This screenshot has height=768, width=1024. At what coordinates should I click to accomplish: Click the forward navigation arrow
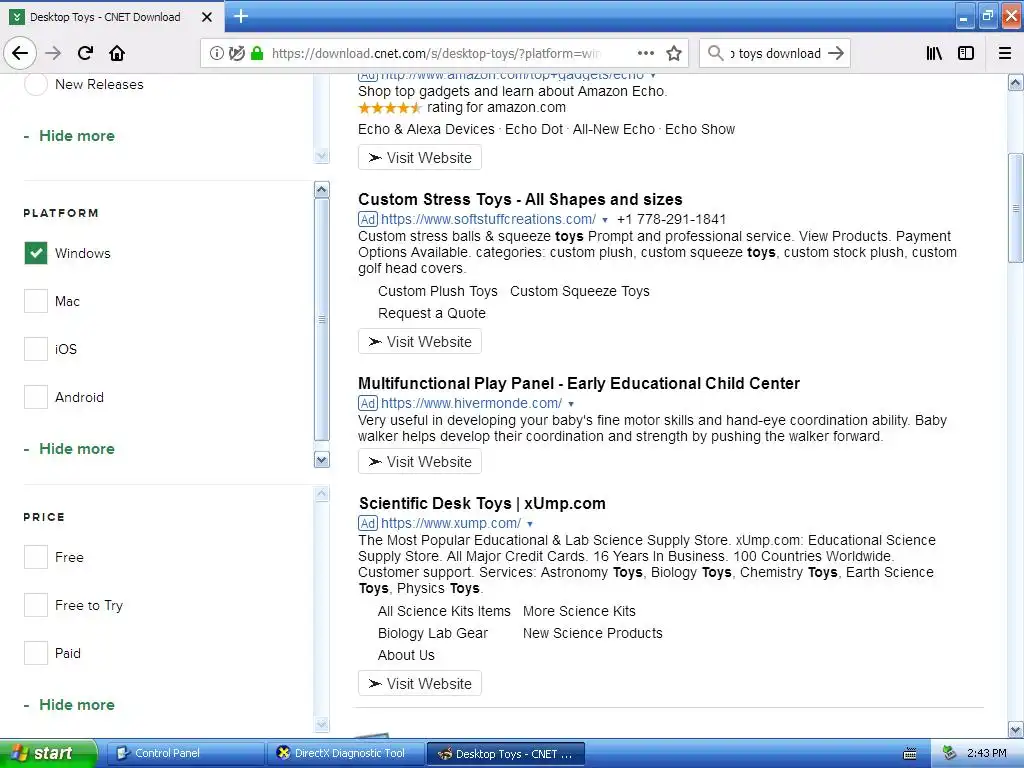point(53,53)
